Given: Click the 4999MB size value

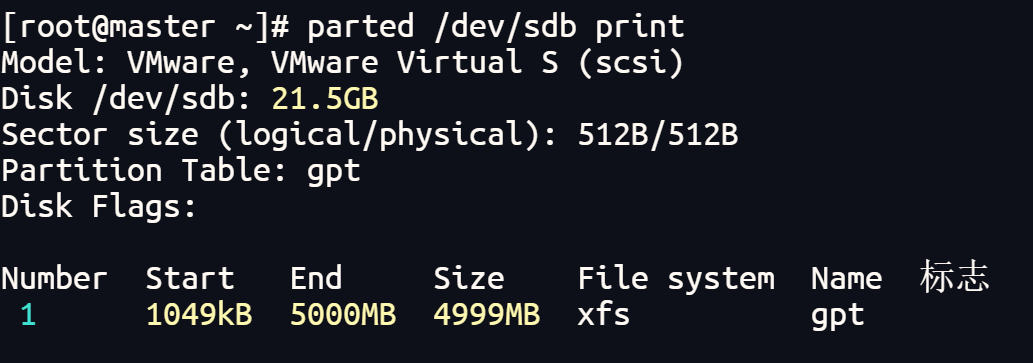Looking at the screenshot, I should coord(487,315).
